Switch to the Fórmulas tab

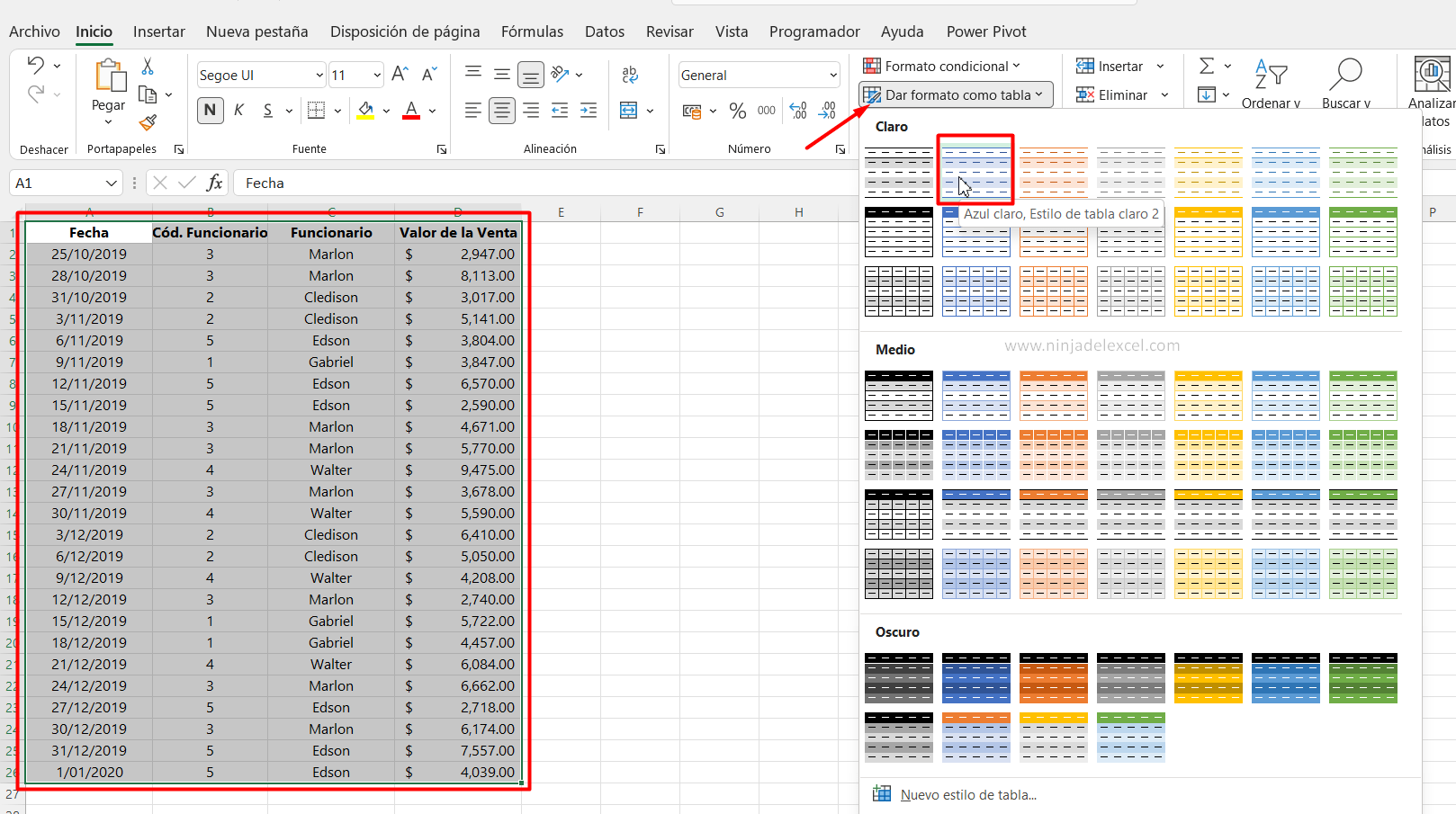coord(532,31)
